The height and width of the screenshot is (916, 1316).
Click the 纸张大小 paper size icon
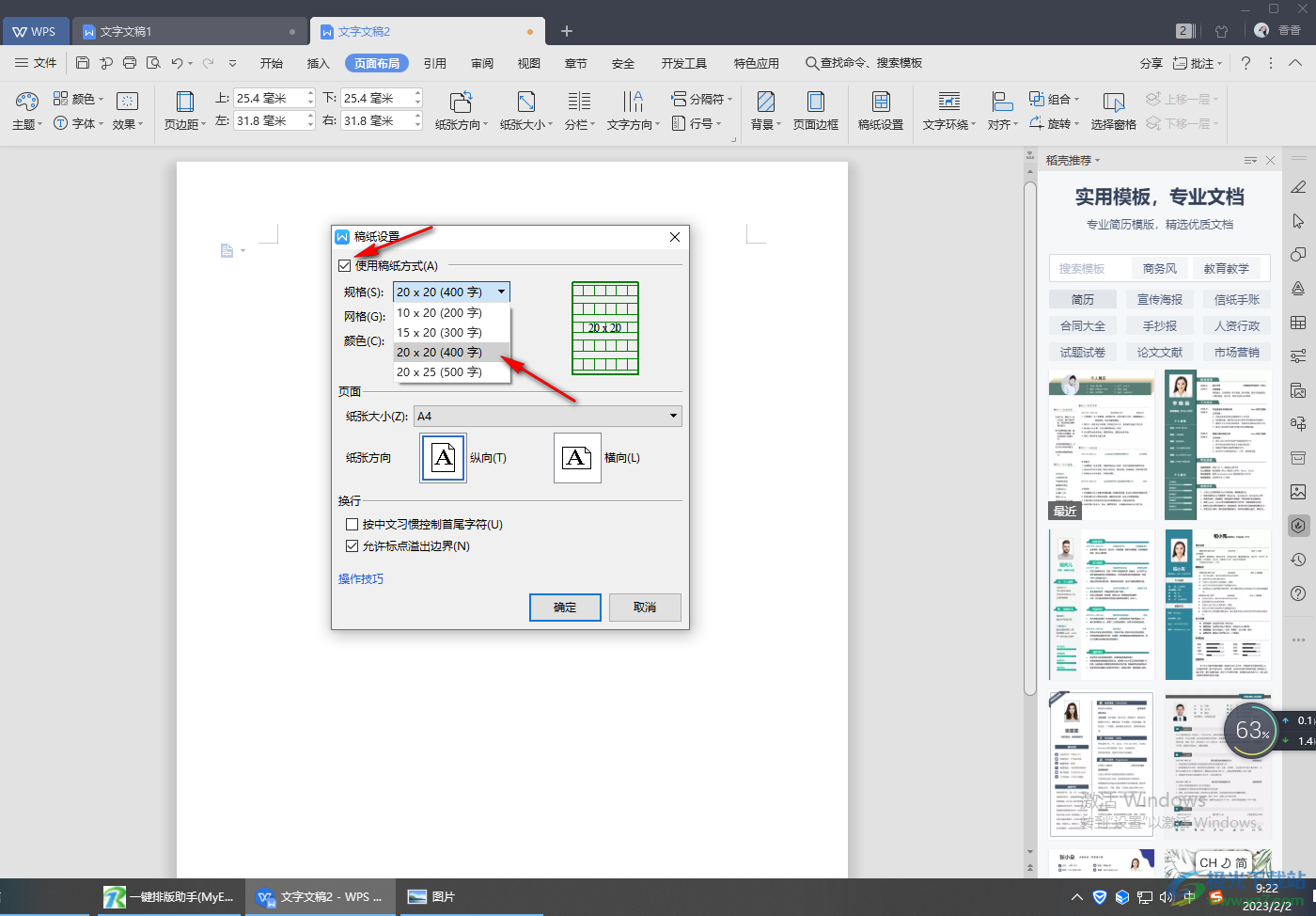coord(526,102)
